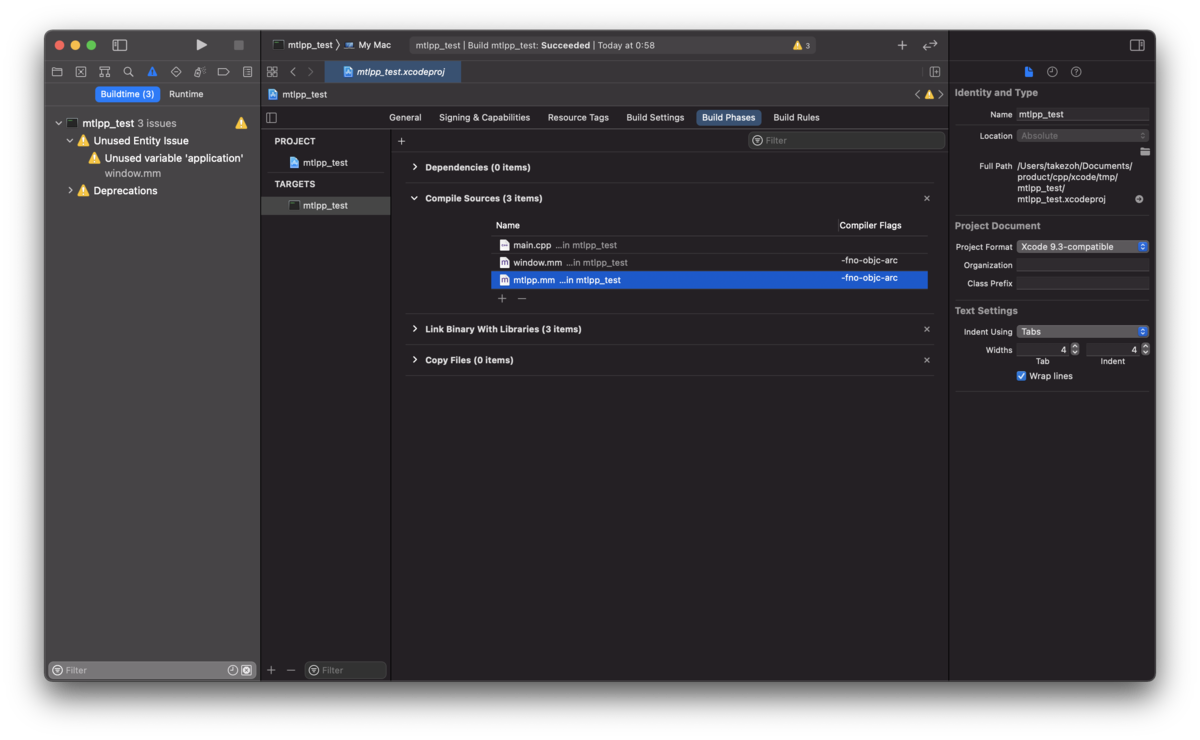
Task: Remove the selected compile source file
Action: pos(522,298)
